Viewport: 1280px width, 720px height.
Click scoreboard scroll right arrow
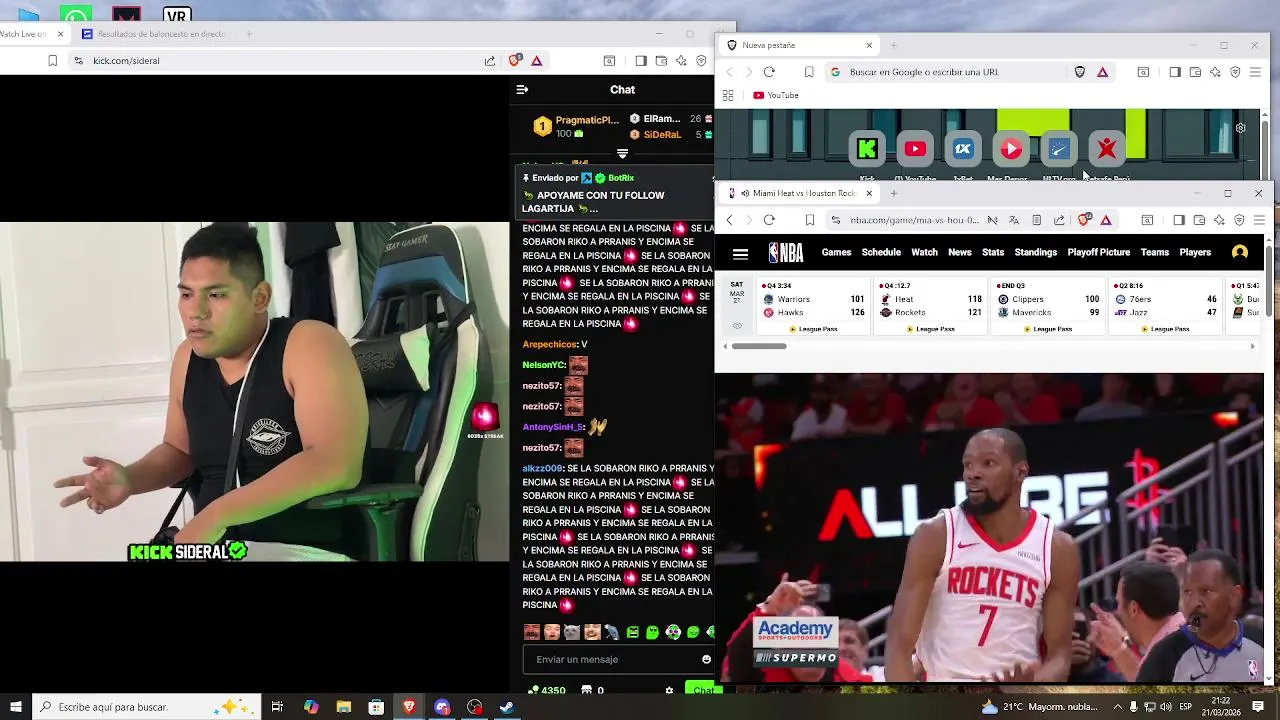click(1252, 346)
